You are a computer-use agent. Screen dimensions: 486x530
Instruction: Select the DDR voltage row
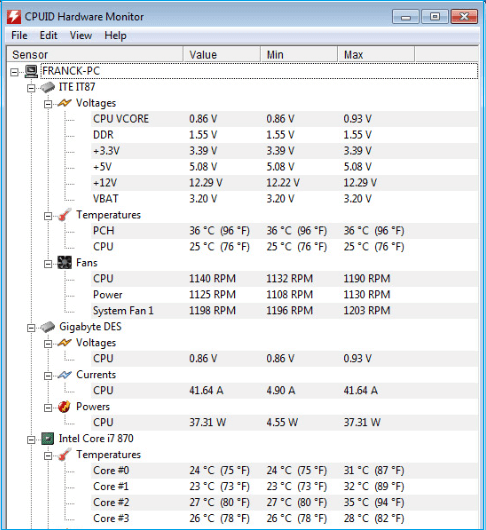(284, 135)
